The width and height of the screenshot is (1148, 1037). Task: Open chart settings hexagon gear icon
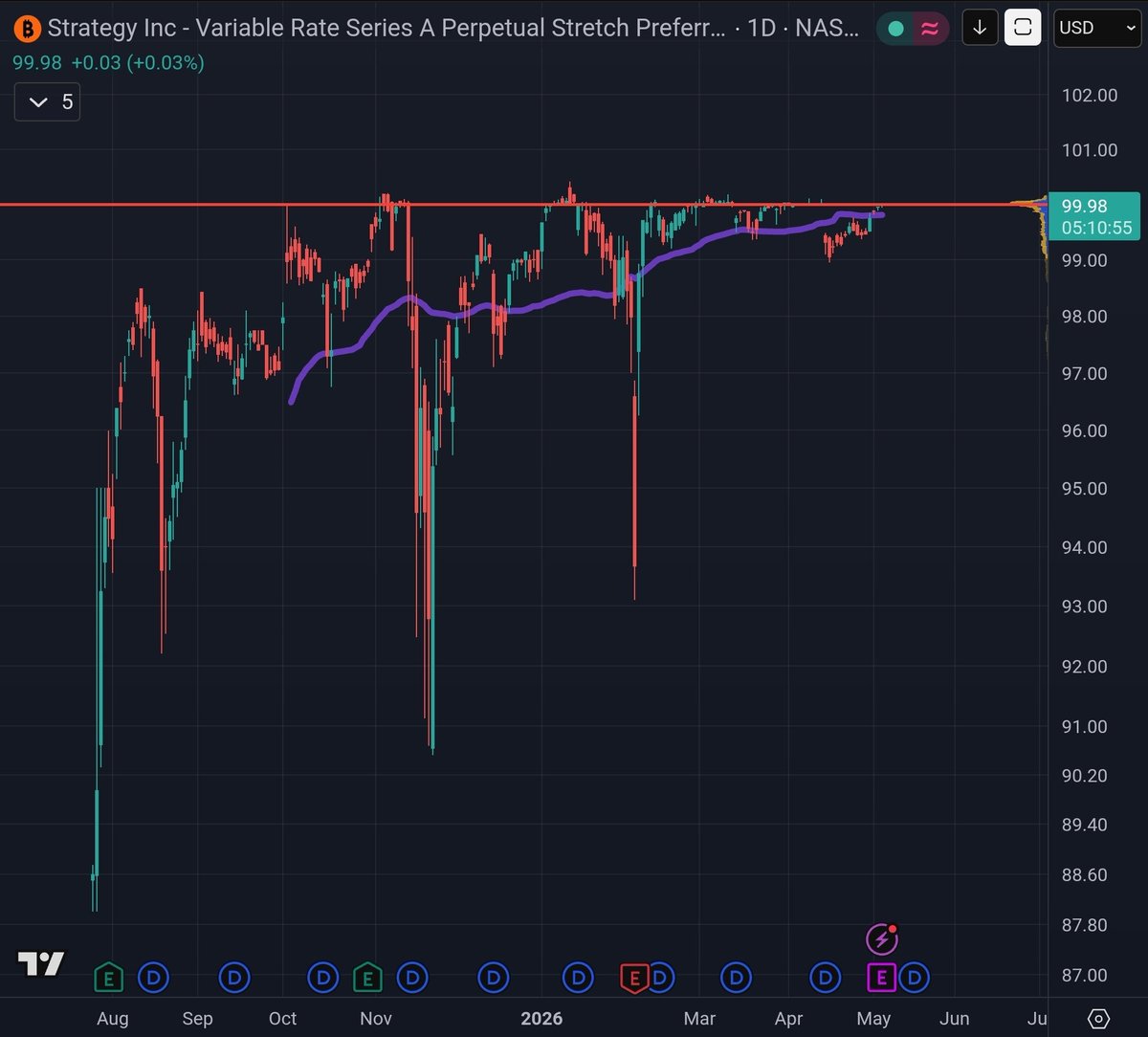tap(1099, 1018)
